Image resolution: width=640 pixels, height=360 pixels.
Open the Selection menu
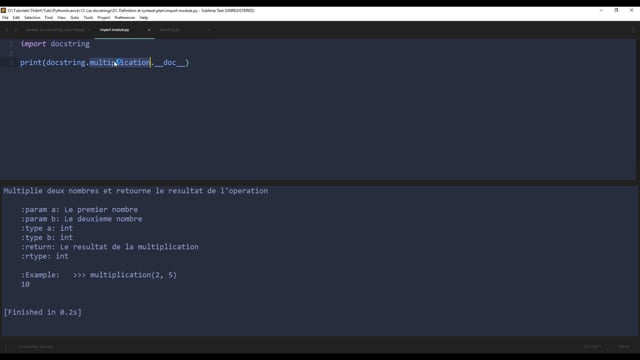[32, 18]
